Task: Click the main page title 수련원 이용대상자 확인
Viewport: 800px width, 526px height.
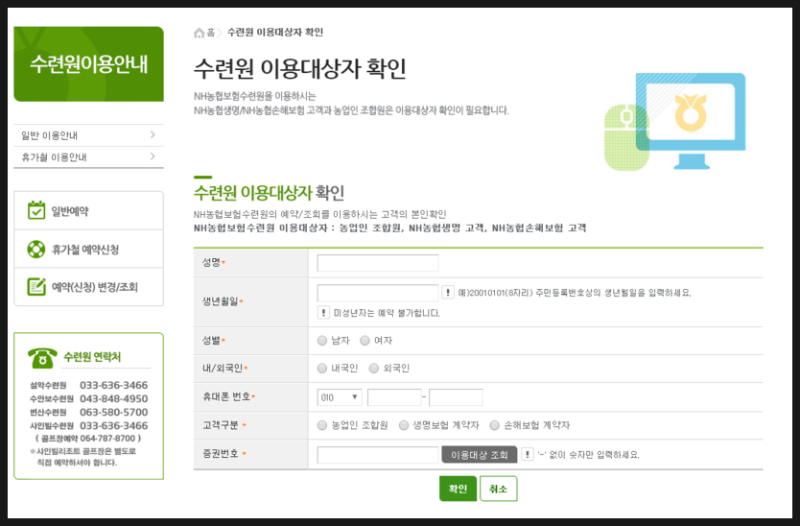Action: pyautogui.click(x=300, y=68)
